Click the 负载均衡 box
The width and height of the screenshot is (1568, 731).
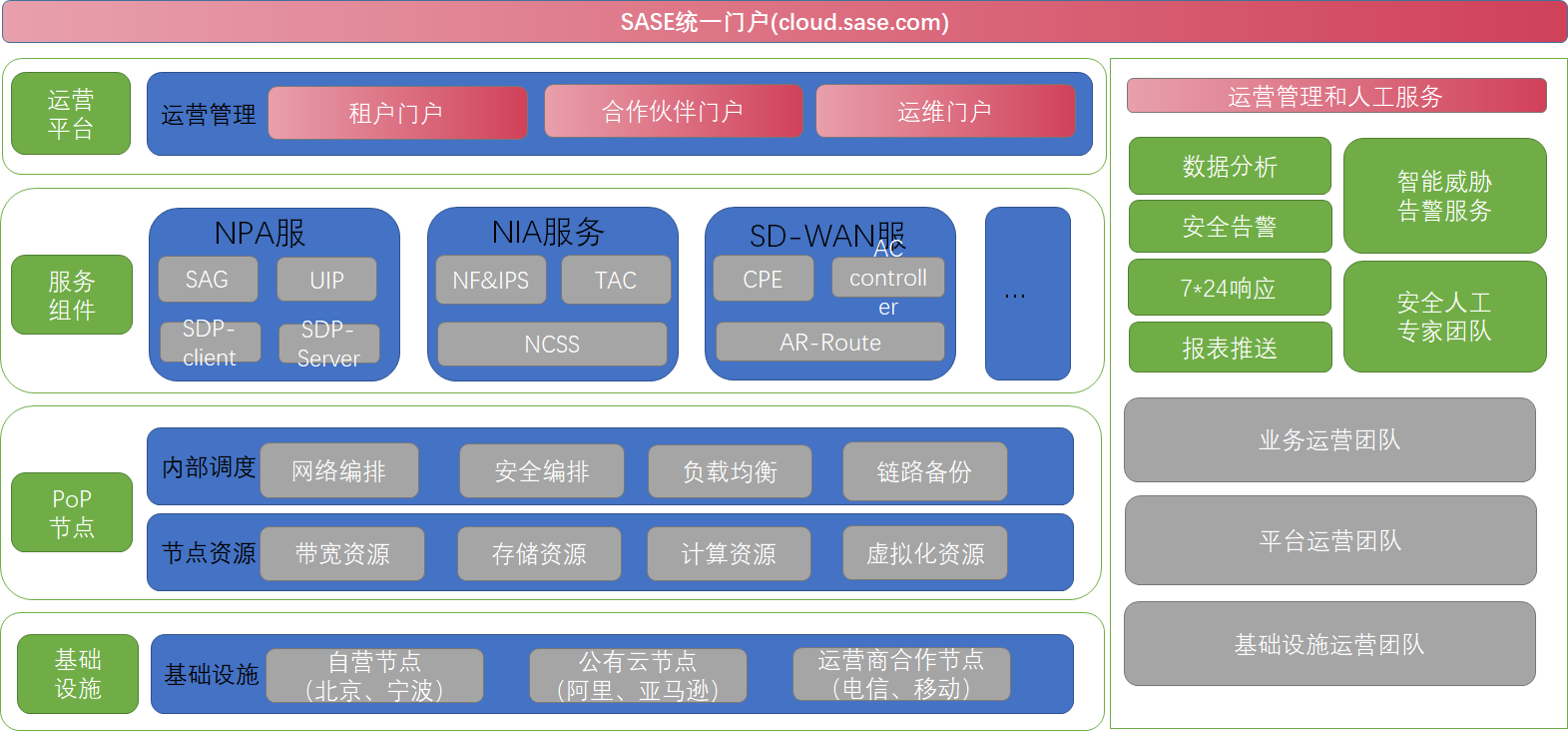730,471
